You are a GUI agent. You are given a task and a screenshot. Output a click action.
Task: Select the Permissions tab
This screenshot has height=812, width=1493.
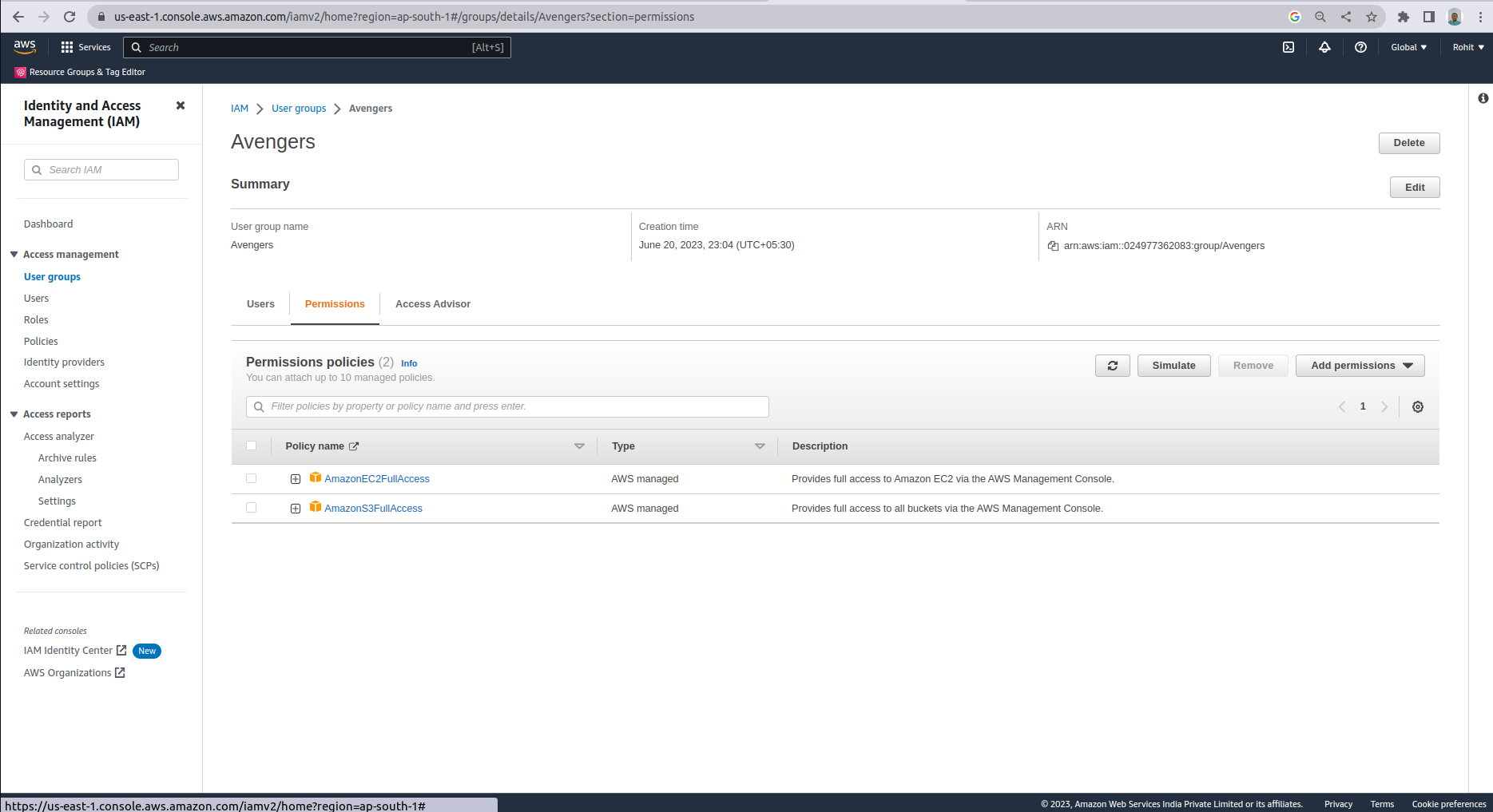pyautogui.click(x=335, y=304)
